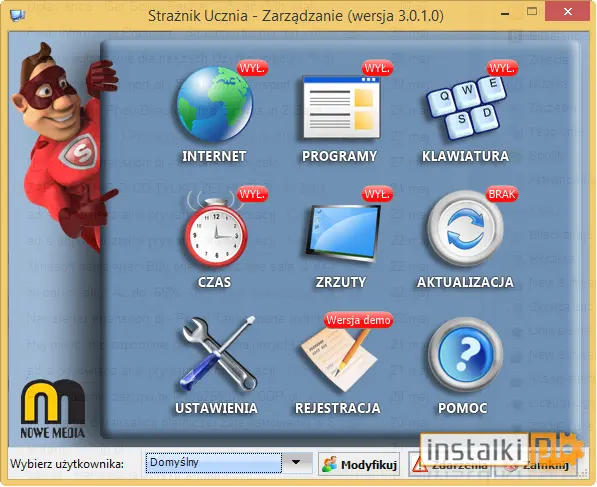Click the WYŁ. badge on Programy

coord(377,68)
